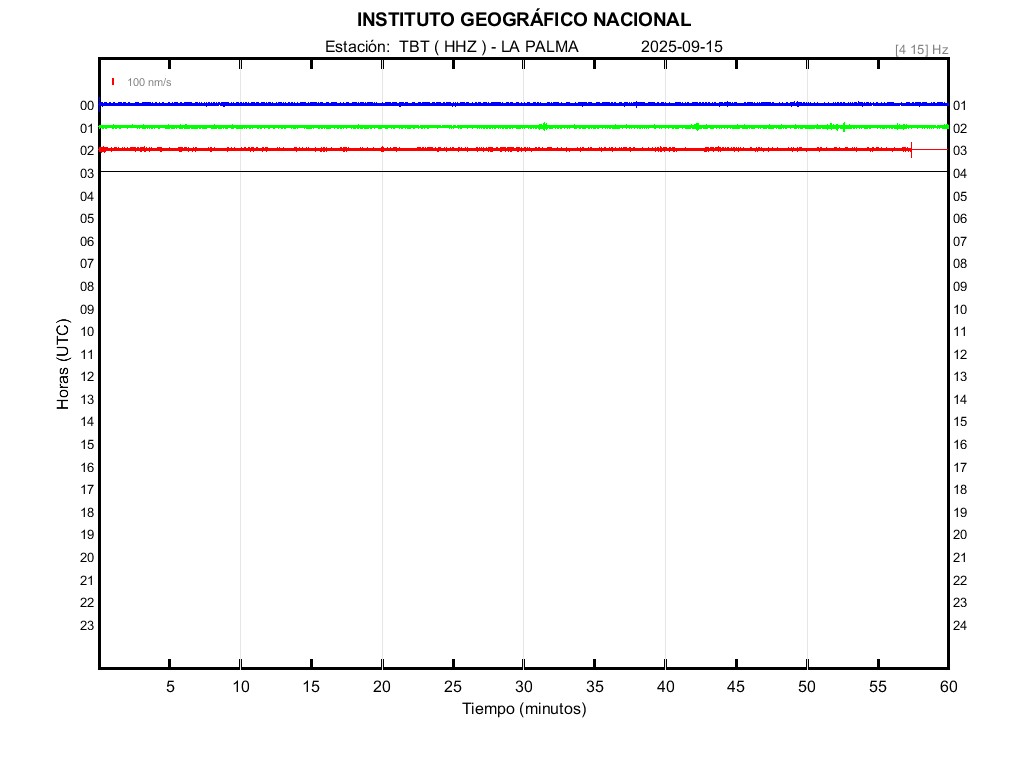1024x768 pixels.
Task: Click left axis hour label 16
Action: tap(87, 468)
